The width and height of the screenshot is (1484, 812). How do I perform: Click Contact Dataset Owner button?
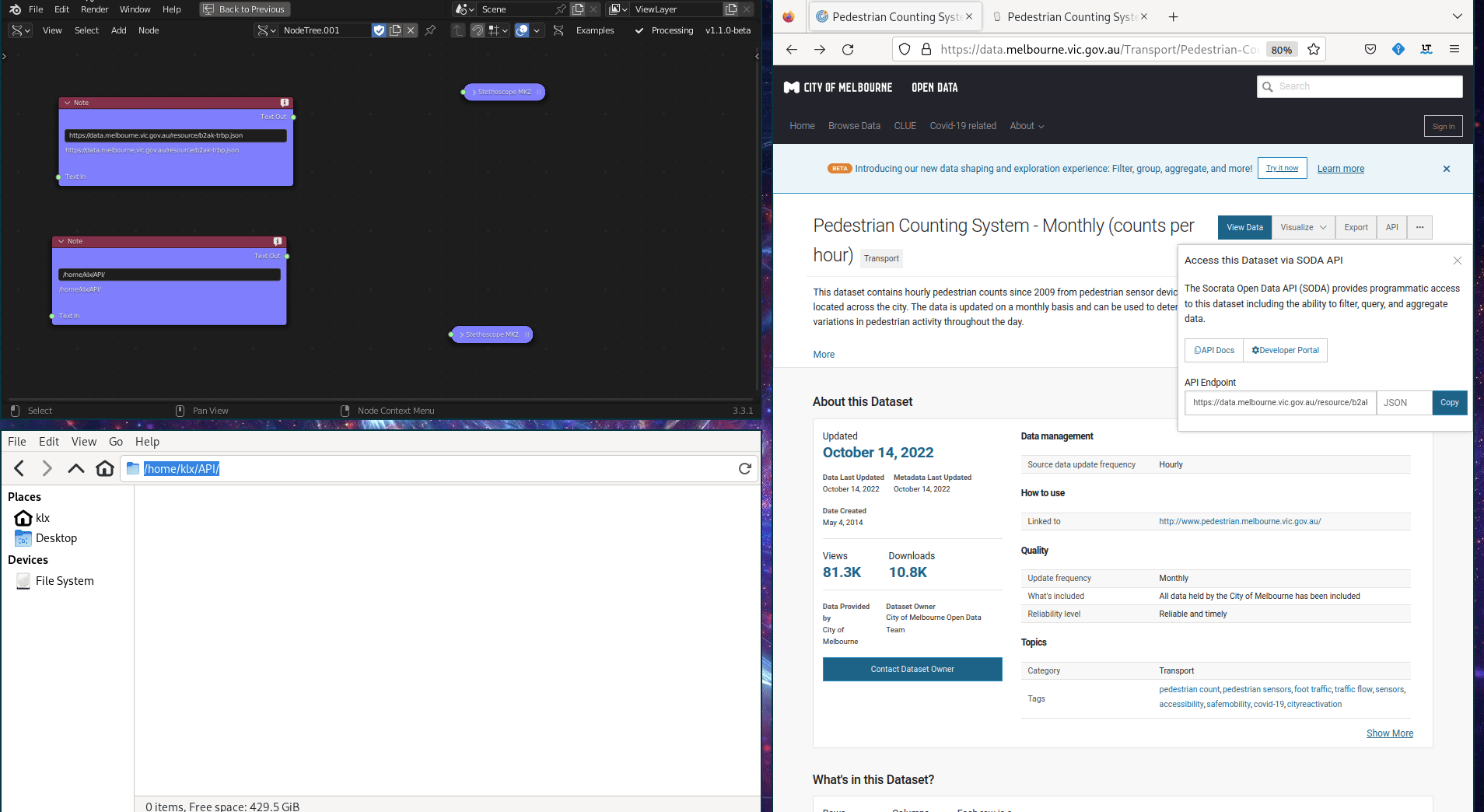point(912,669)
